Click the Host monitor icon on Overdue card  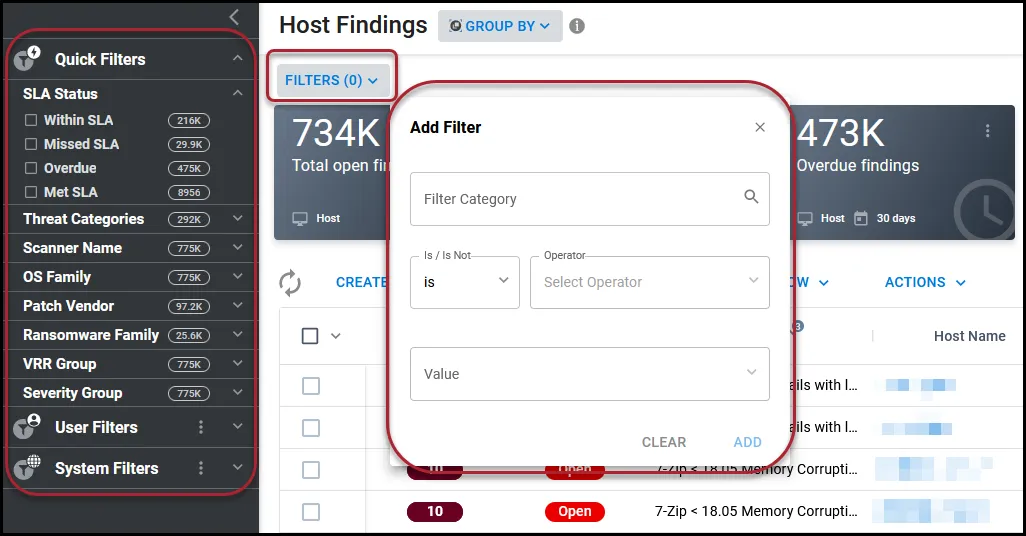pyautogui.click(x=805, y=219)
